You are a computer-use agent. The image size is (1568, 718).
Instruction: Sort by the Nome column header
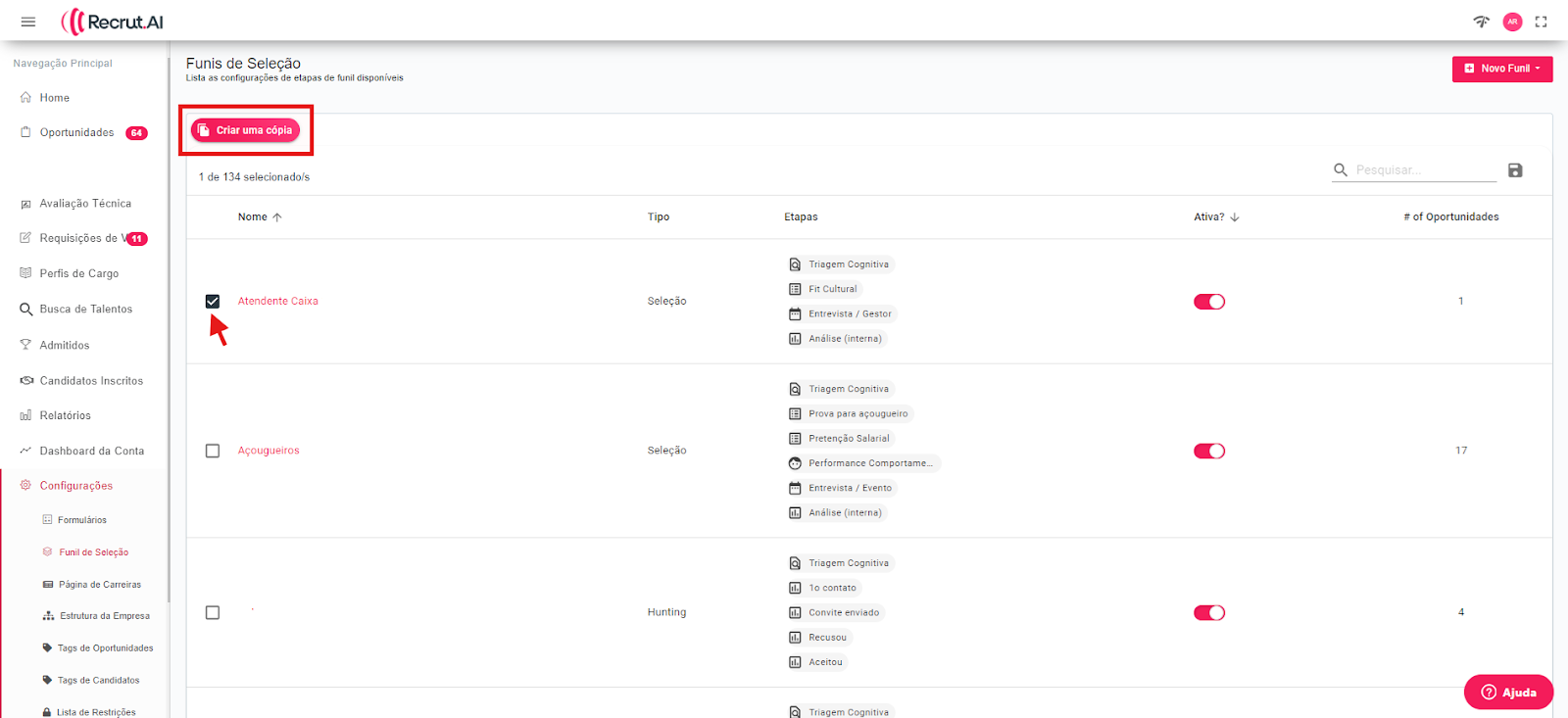pos(253,217)
